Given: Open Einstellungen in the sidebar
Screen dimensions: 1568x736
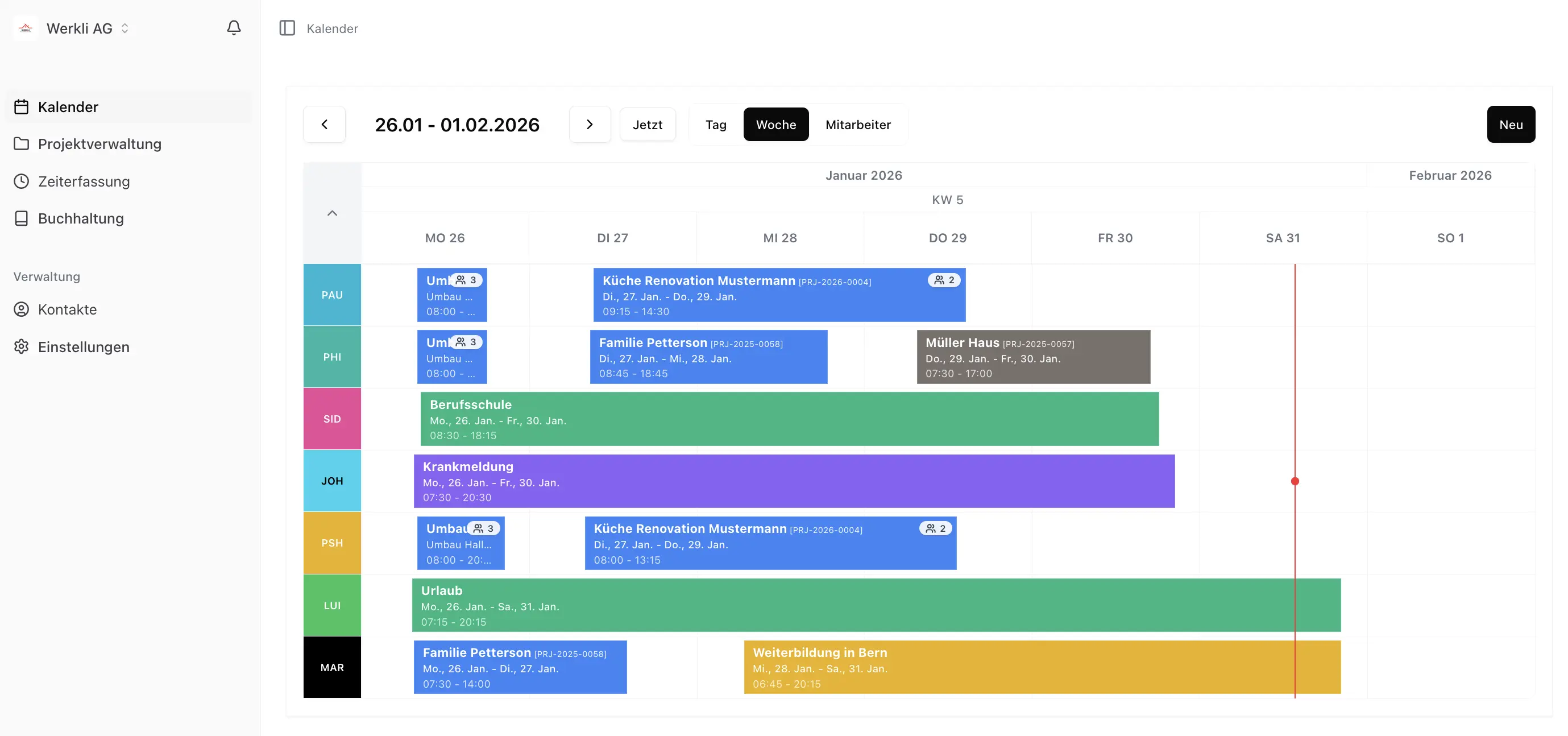Looking at the screenshot, I should pos(129,347).
